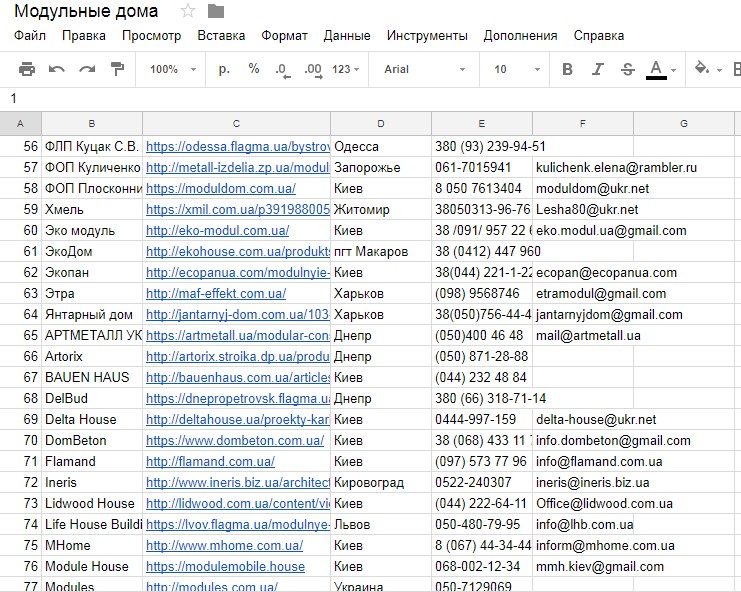This screenshot has width=741, height=592.
Task: Open link artmetall.ua/modular
Action: (238, 335)
